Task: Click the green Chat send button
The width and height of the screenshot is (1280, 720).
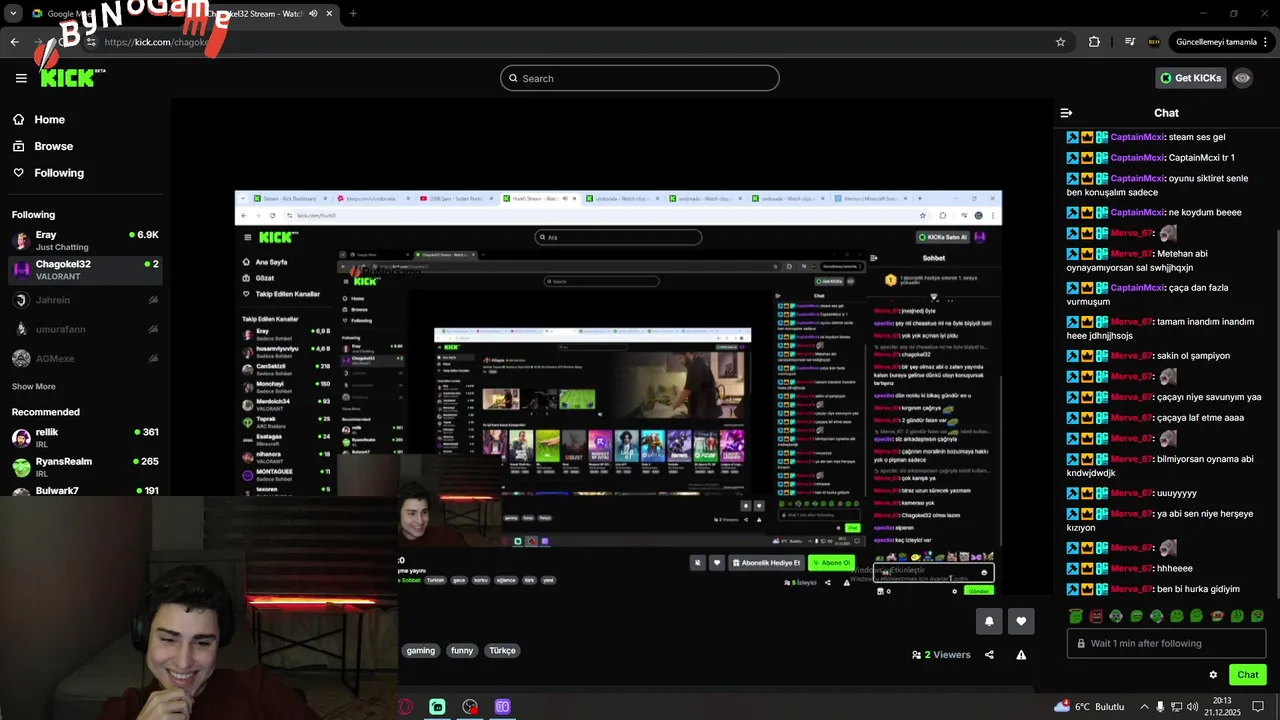Action: [x=1248, y=675]
